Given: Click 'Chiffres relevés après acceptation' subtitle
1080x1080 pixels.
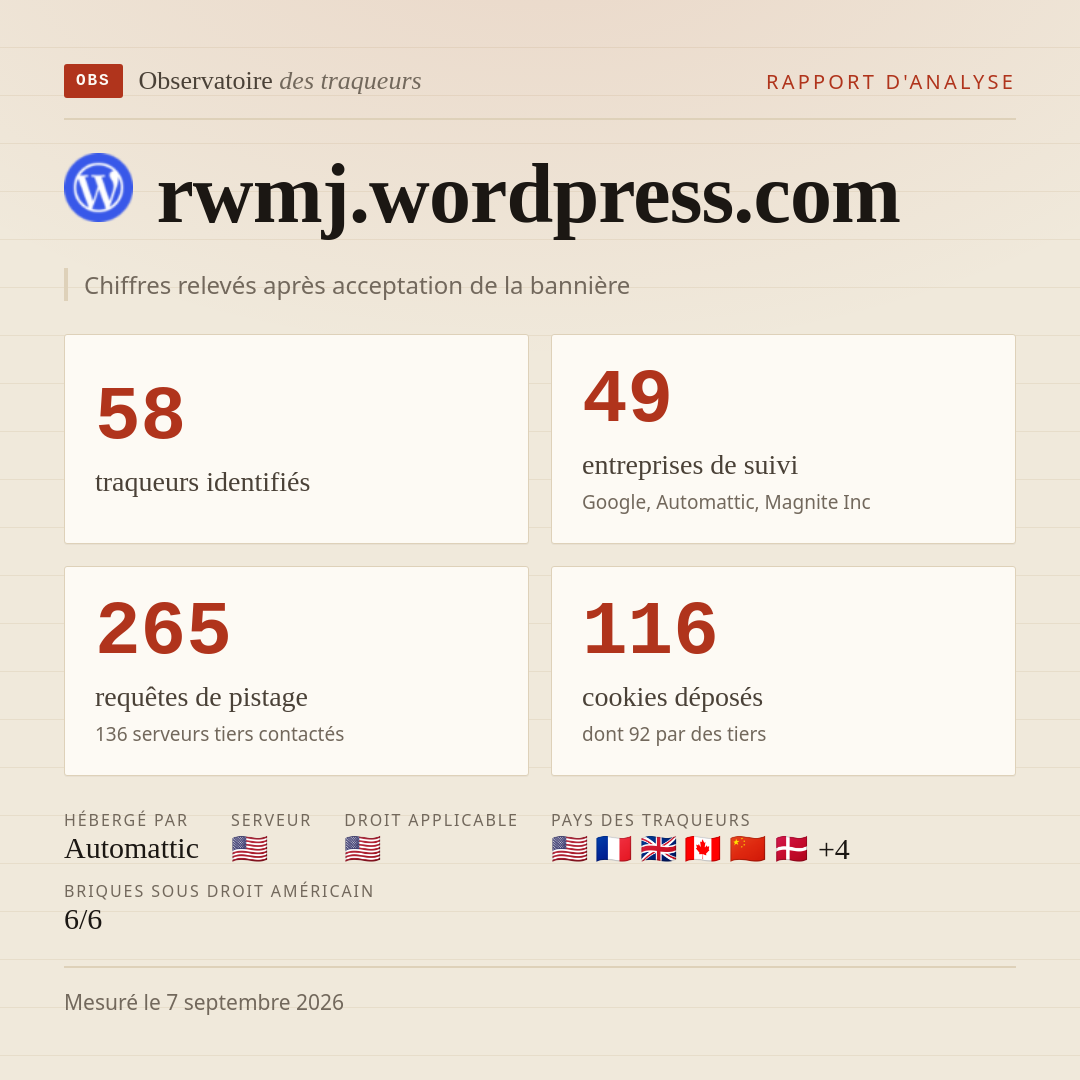Looking at the screenshot, I should (x=357, y=285).
